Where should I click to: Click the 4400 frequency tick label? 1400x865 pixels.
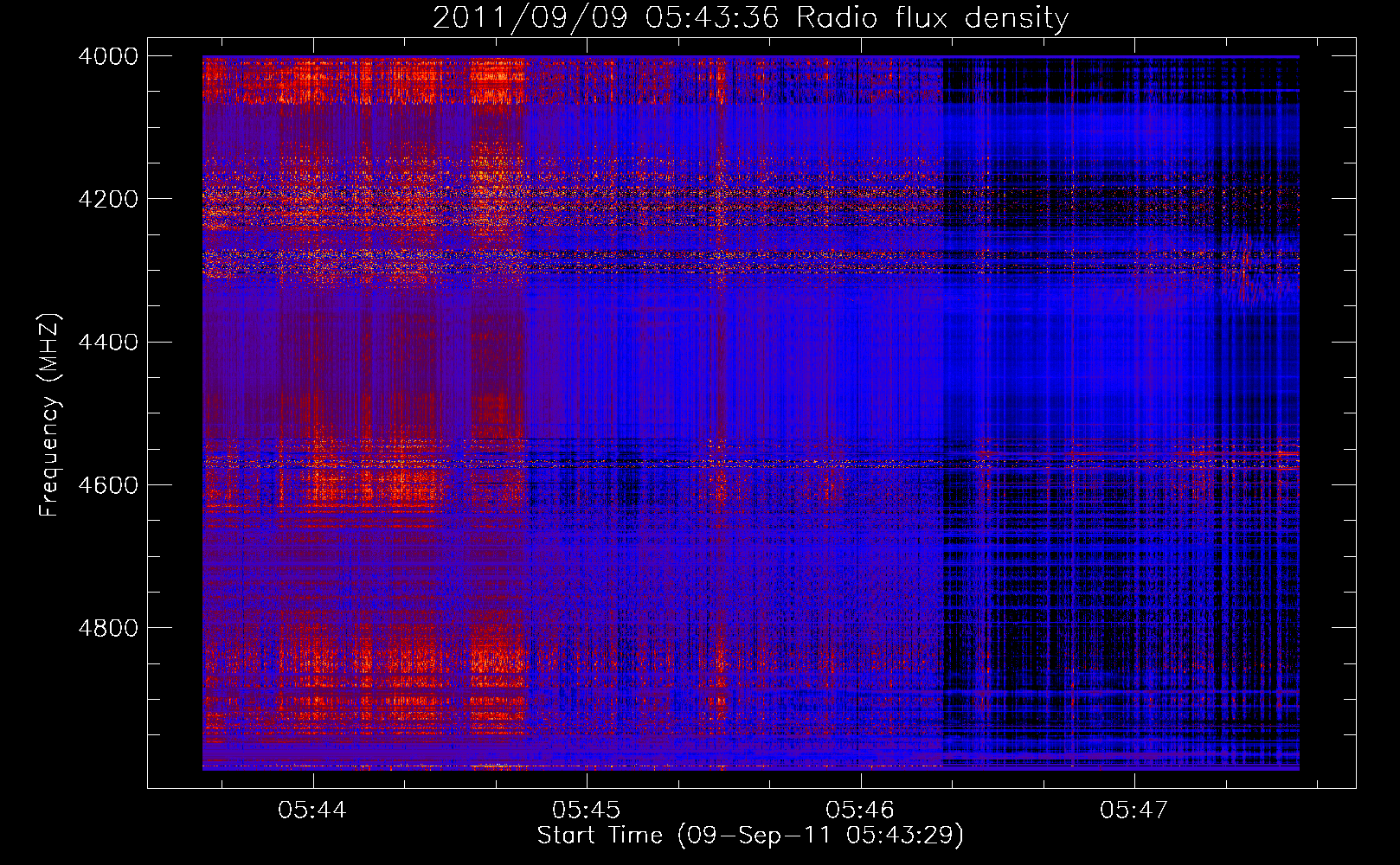pyautogui.click(x=108, y=343)
